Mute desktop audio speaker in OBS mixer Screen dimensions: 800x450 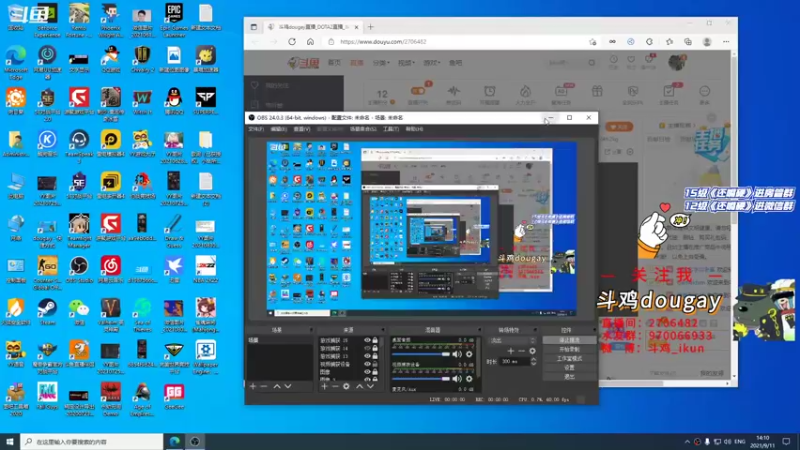(457, 354)
